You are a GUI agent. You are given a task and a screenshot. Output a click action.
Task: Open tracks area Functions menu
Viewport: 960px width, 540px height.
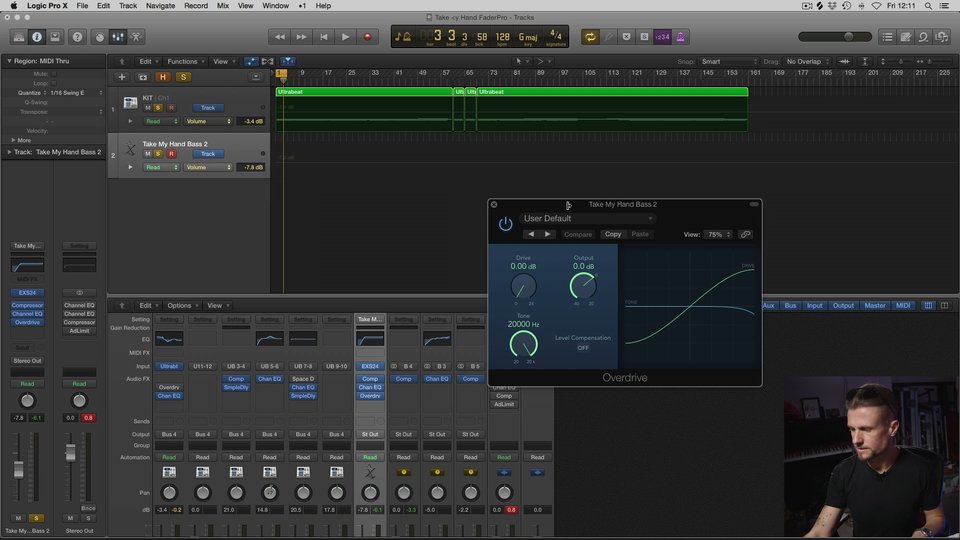(186, 61)
